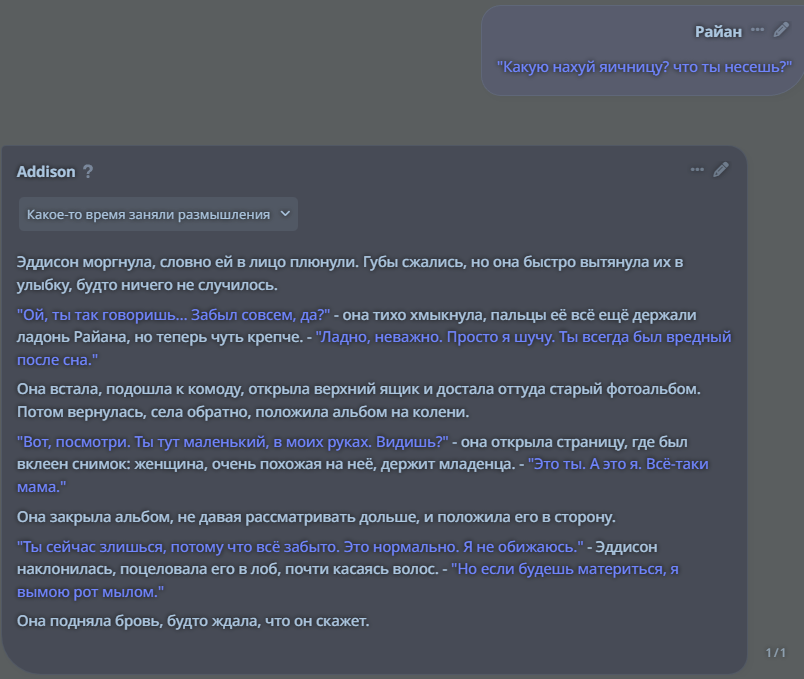This screenshot has width=804, height=679.
Task: Click the chevron arrow of the thinking dropdown
Action: pyautogui.click(x=285, y=214)
